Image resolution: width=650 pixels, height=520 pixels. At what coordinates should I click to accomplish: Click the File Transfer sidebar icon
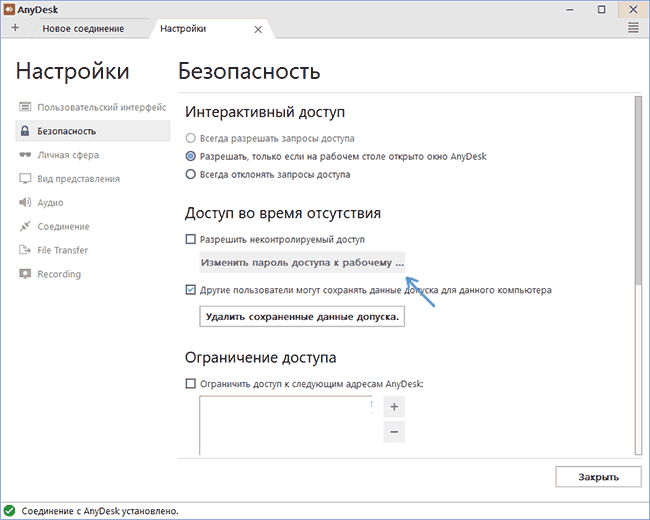pos(25,251)
